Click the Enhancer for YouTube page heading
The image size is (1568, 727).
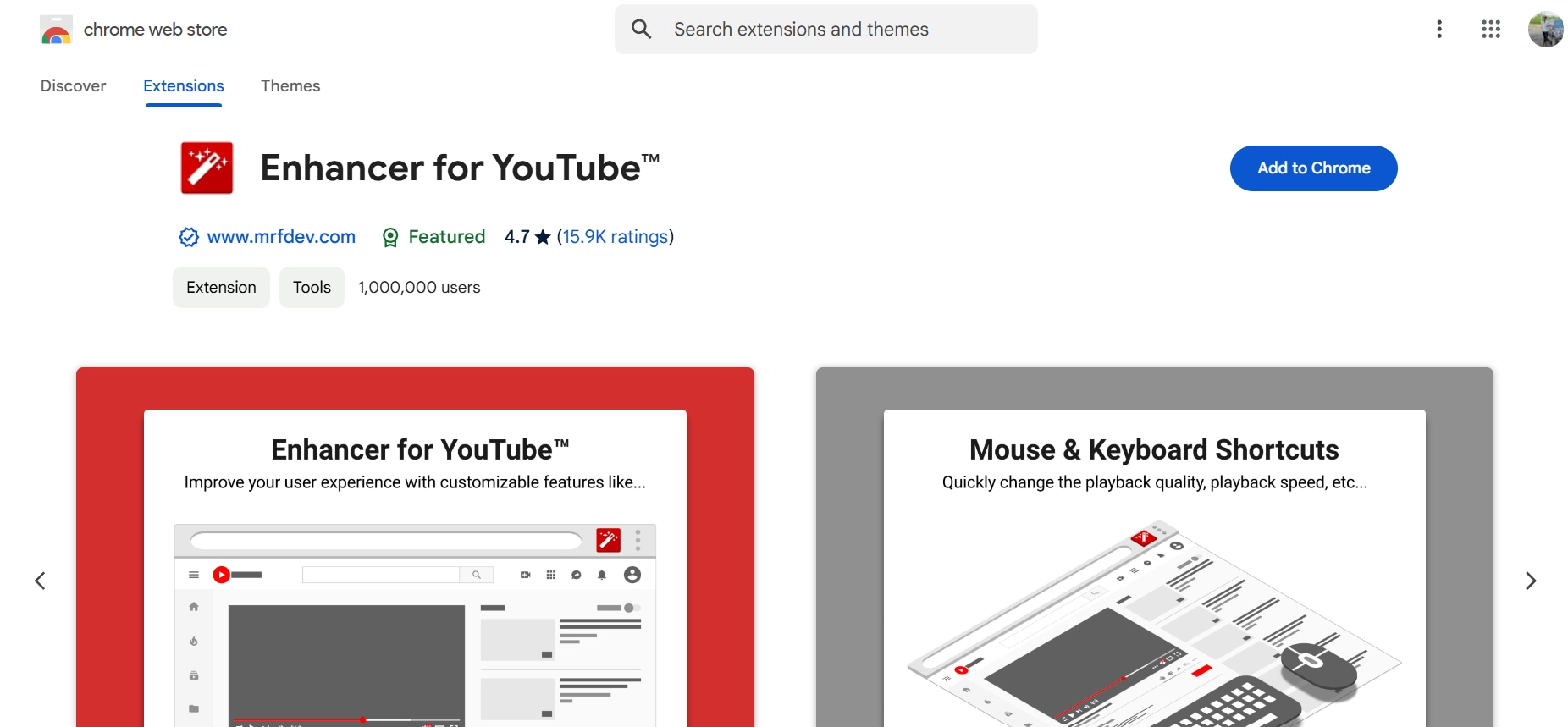click(460, 168)
